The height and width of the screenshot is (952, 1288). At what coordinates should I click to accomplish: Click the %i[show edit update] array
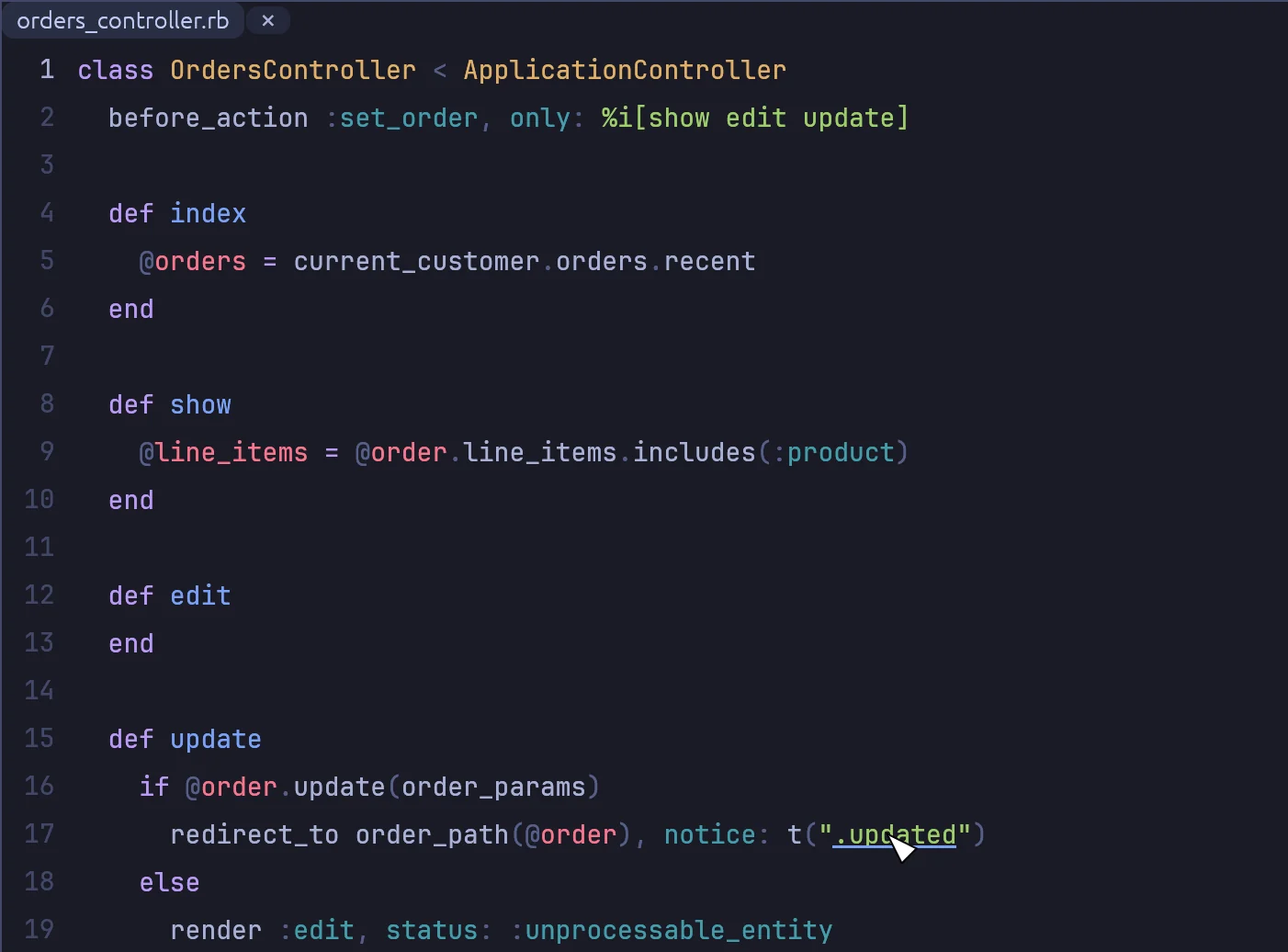coord(755,118)
